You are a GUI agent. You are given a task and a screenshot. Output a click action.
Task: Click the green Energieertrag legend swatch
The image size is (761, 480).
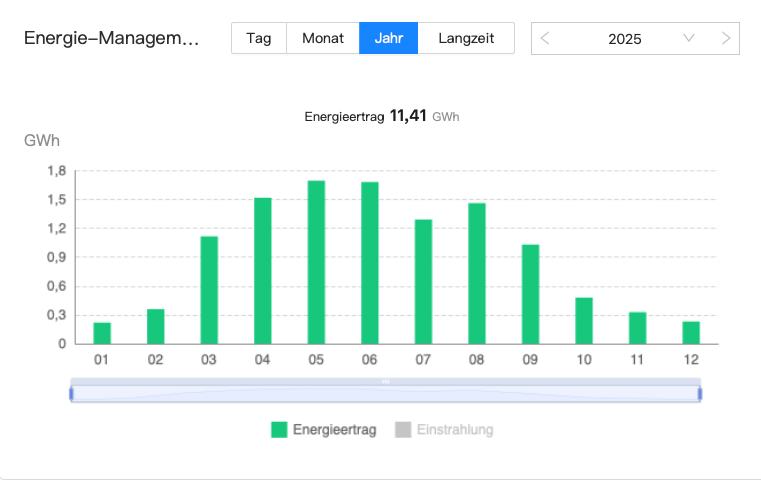(x=279, y=430)
